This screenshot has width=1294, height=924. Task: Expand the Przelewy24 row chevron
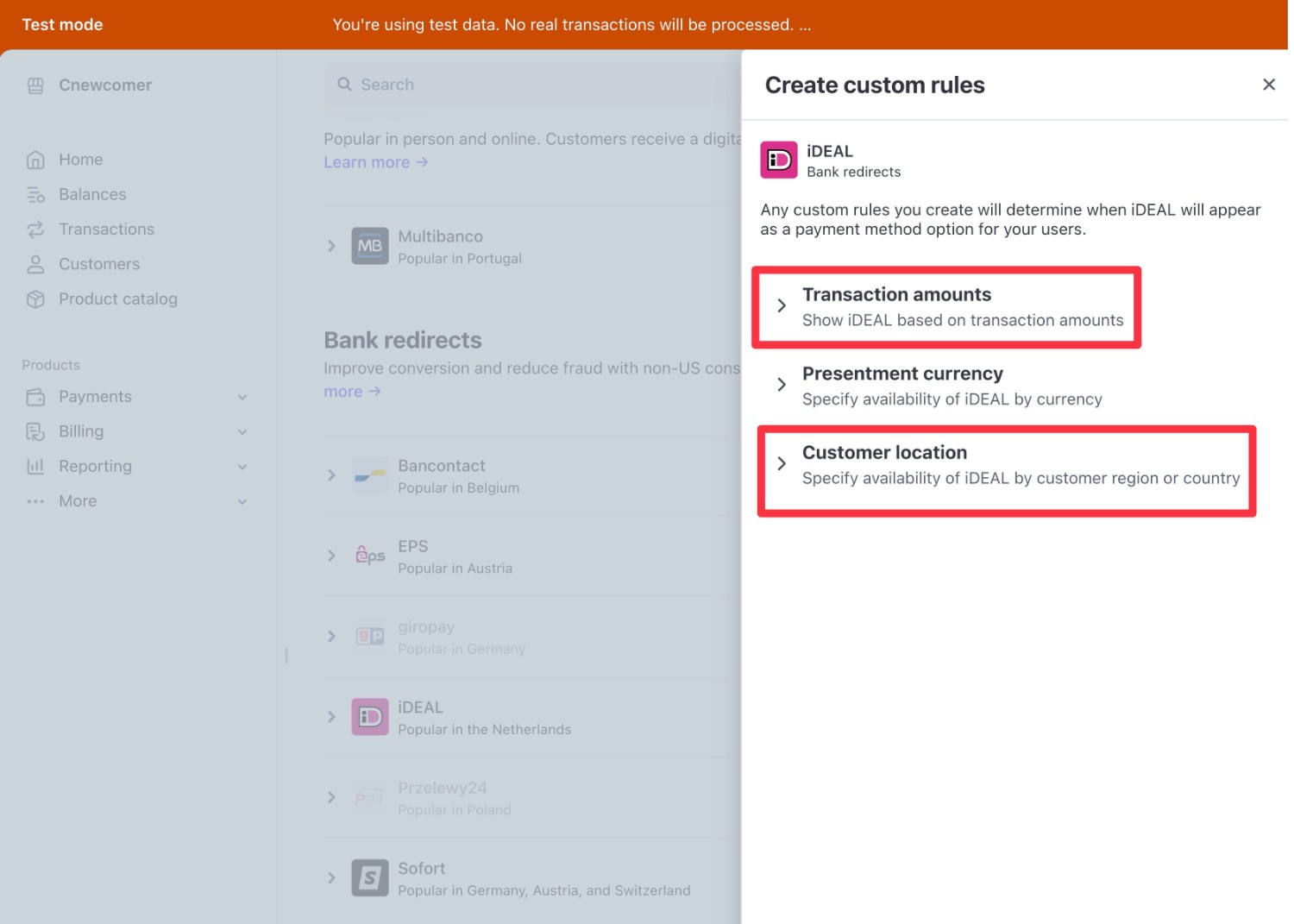[x=331, y=798]
